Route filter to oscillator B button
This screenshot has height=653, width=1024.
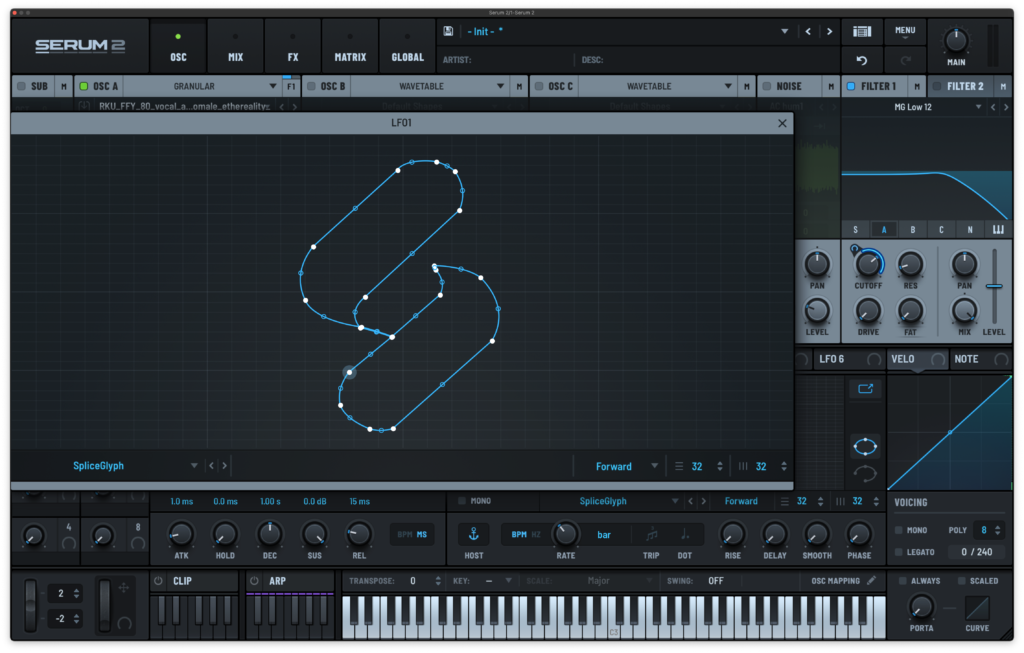pos(912,230)
